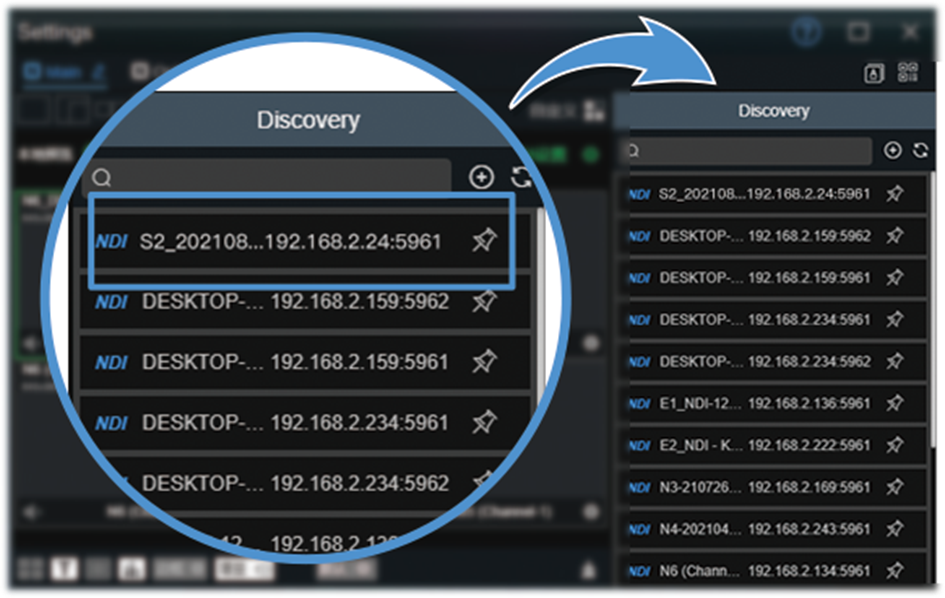The image size is (945, 598).
Task: Click the panel icon left of QR icon
Action: 874,73
